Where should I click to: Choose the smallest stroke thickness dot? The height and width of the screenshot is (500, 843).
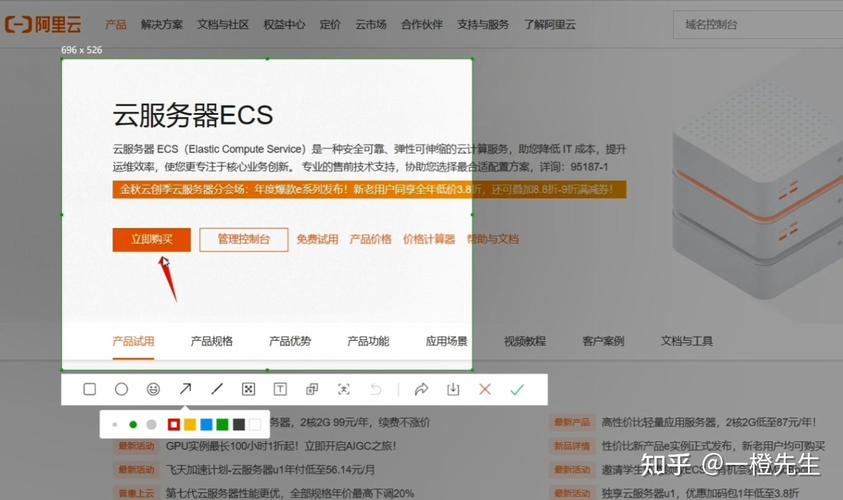[115, 425]
